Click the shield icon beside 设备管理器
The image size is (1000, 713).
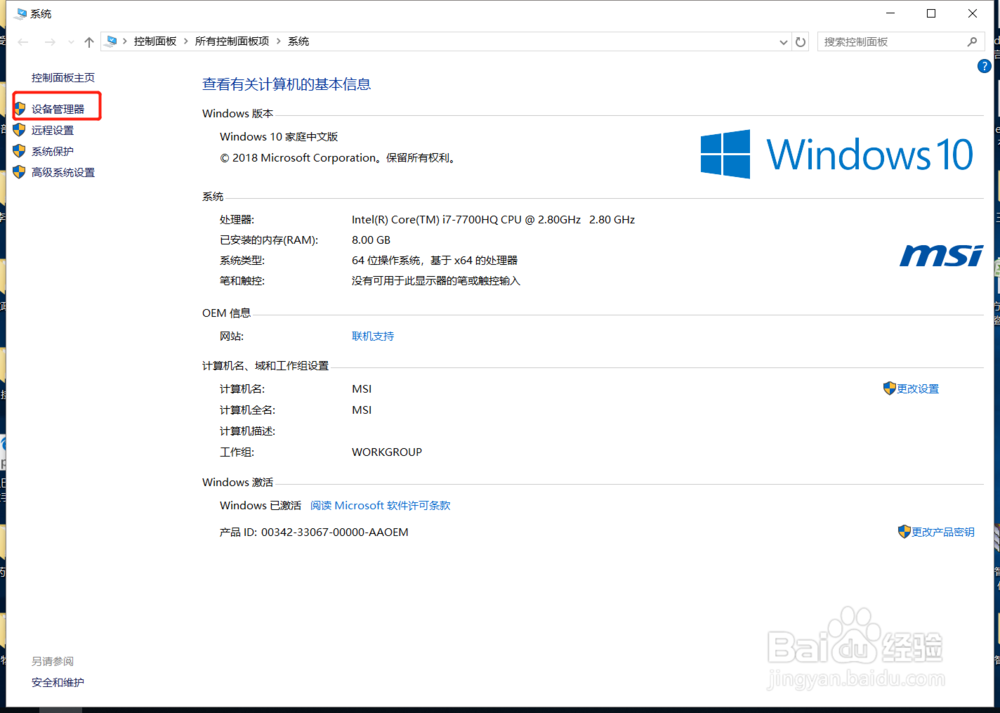click(x=21, y=106)
